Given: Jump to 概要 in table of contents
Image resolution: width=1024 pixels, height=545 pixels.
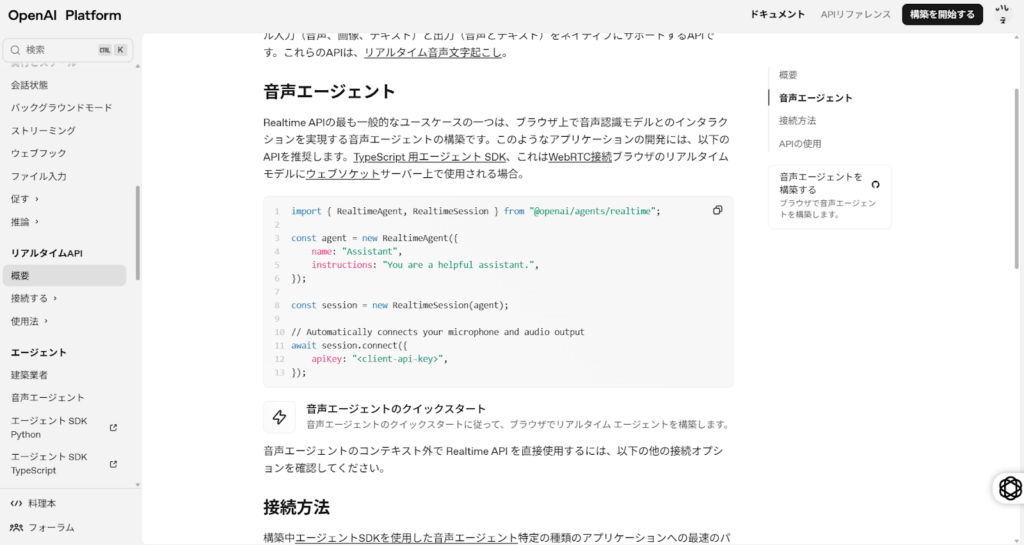Looking at the screenshot, I should coord(788,75).
